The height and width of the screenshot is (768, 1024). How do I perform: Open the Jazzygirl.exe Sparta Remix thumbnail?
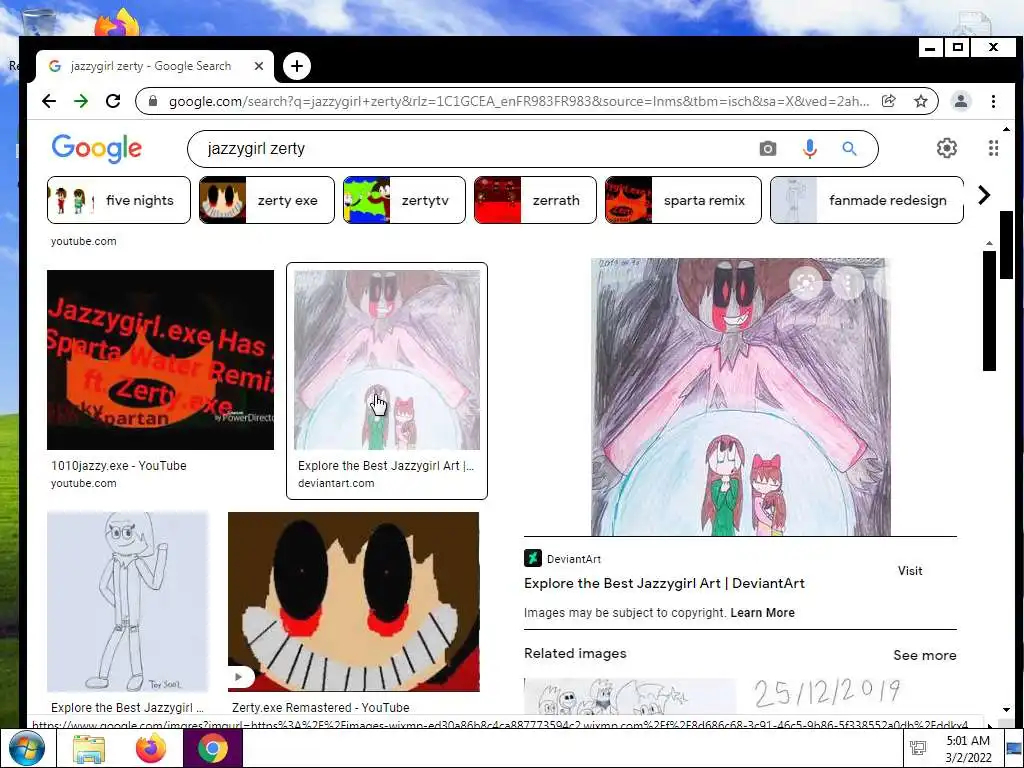click(161, 360)
